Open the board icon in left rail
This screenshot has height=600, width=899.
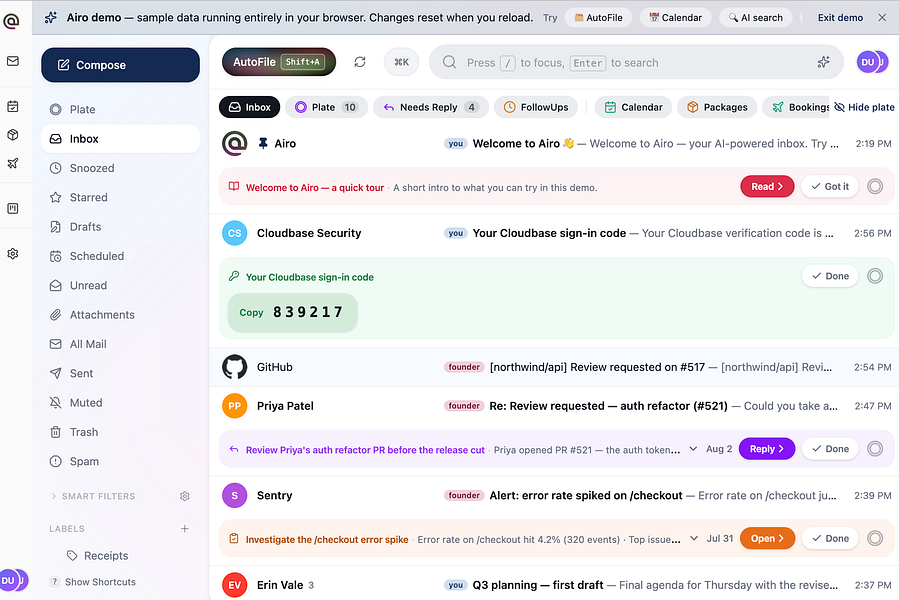(x=13, y=208)
